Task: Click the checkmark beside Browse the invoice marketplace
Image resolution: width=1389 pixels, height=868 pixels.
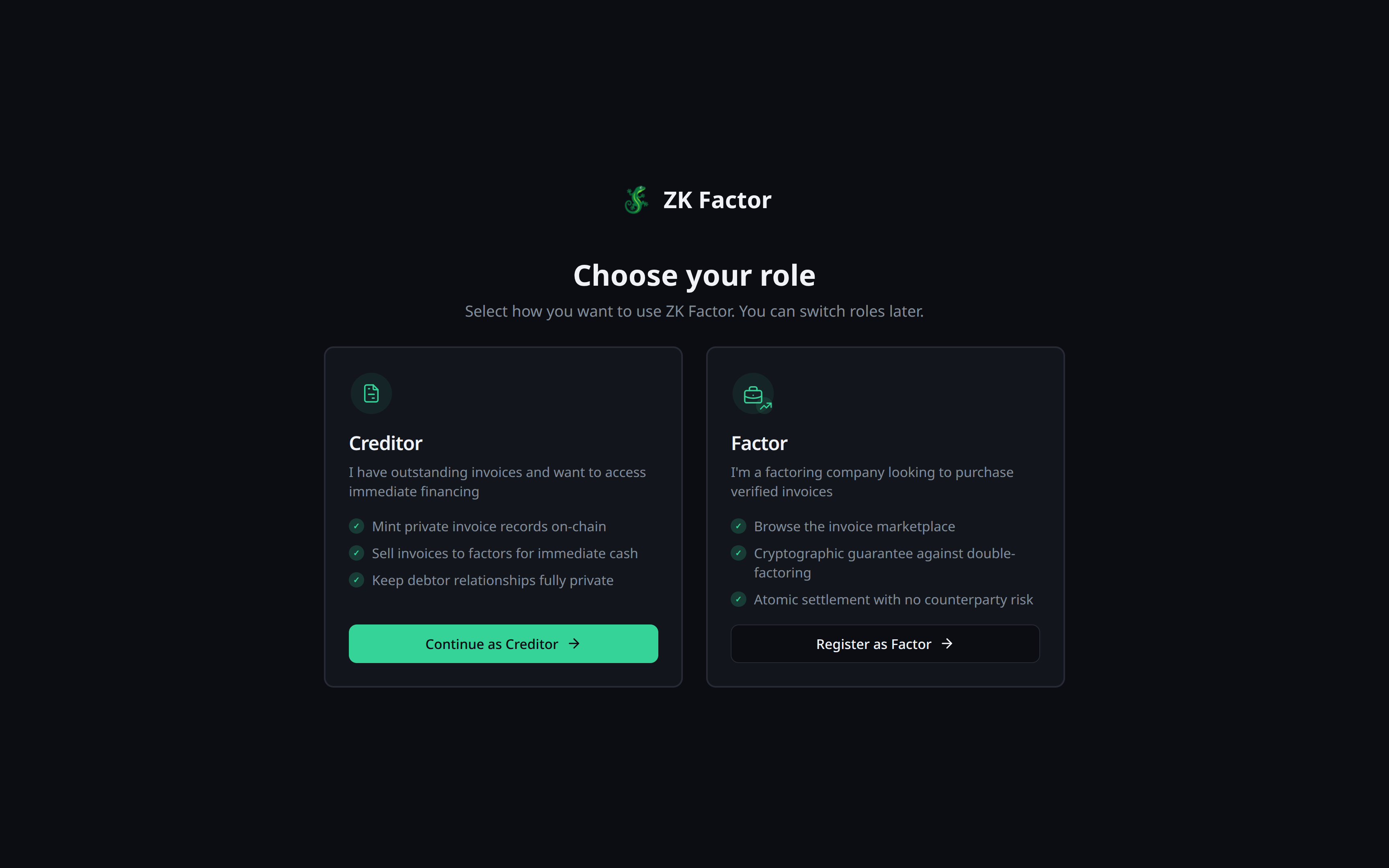Action: [738, 526]
